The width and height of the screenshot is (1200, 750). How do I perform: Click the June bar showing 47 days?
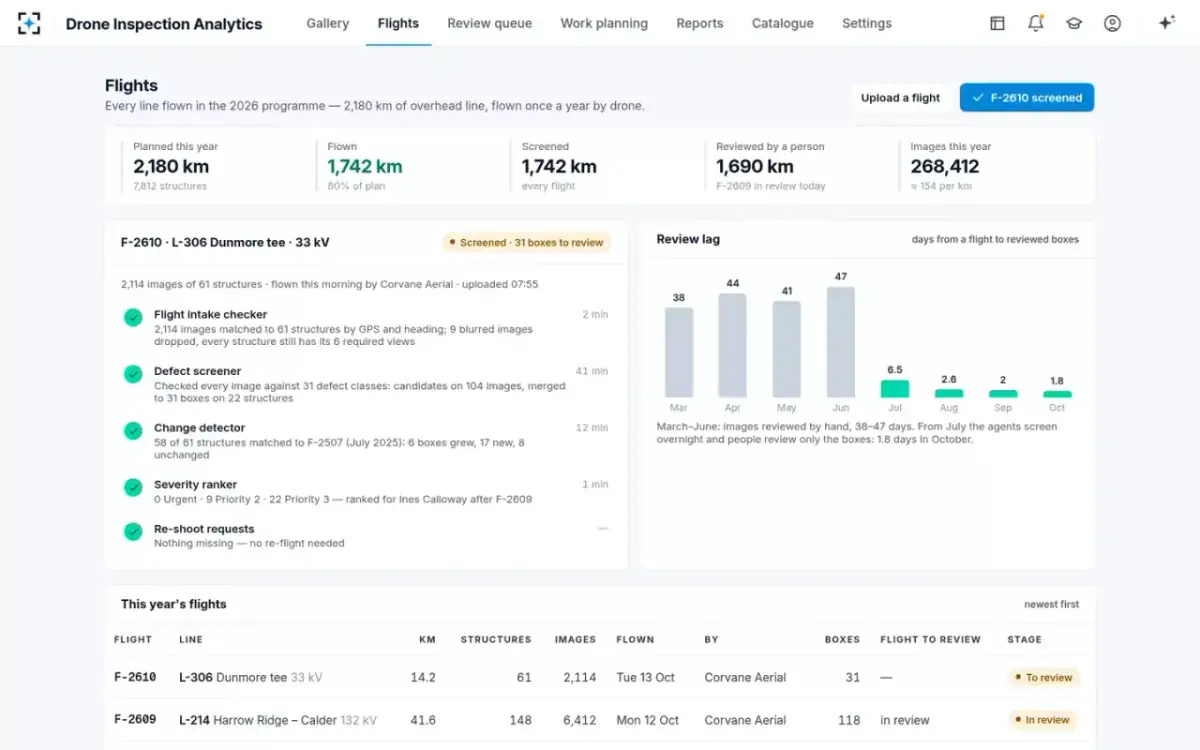[x=841, y=342]
